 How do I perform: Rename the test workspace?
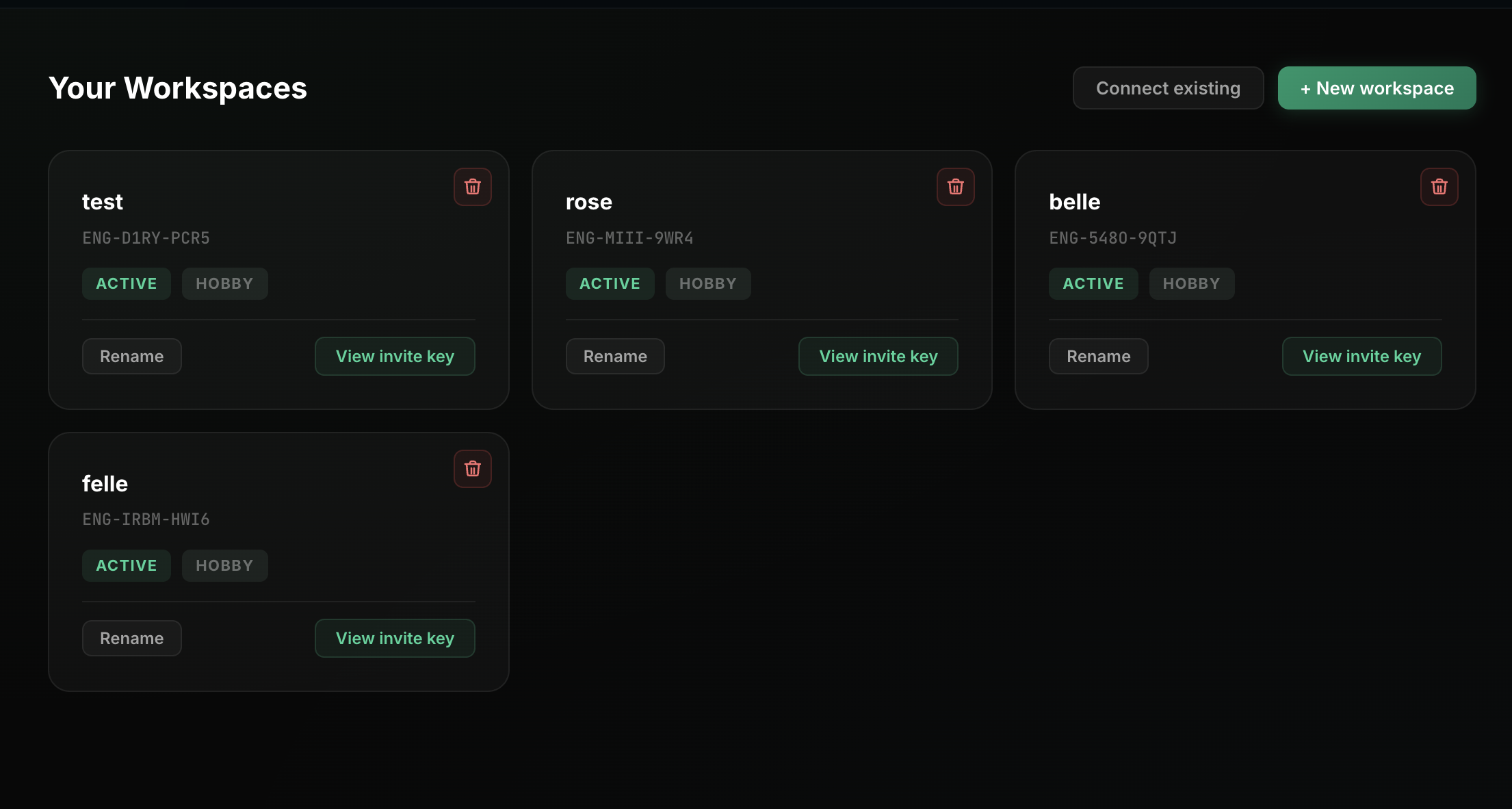click(x=131, y=357)
